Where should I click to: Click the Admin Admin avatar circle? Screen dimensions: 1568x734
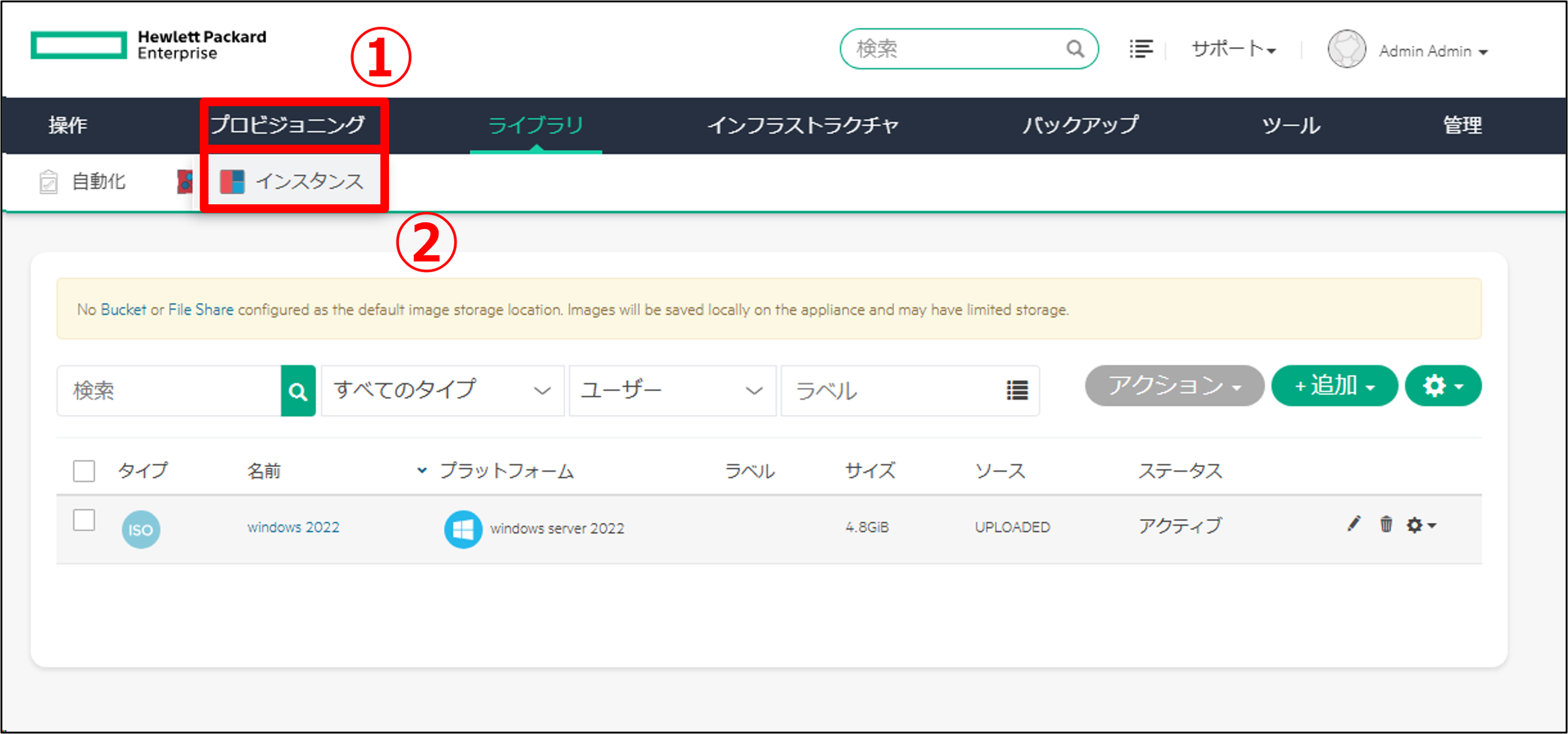(x=1346, y=50)
